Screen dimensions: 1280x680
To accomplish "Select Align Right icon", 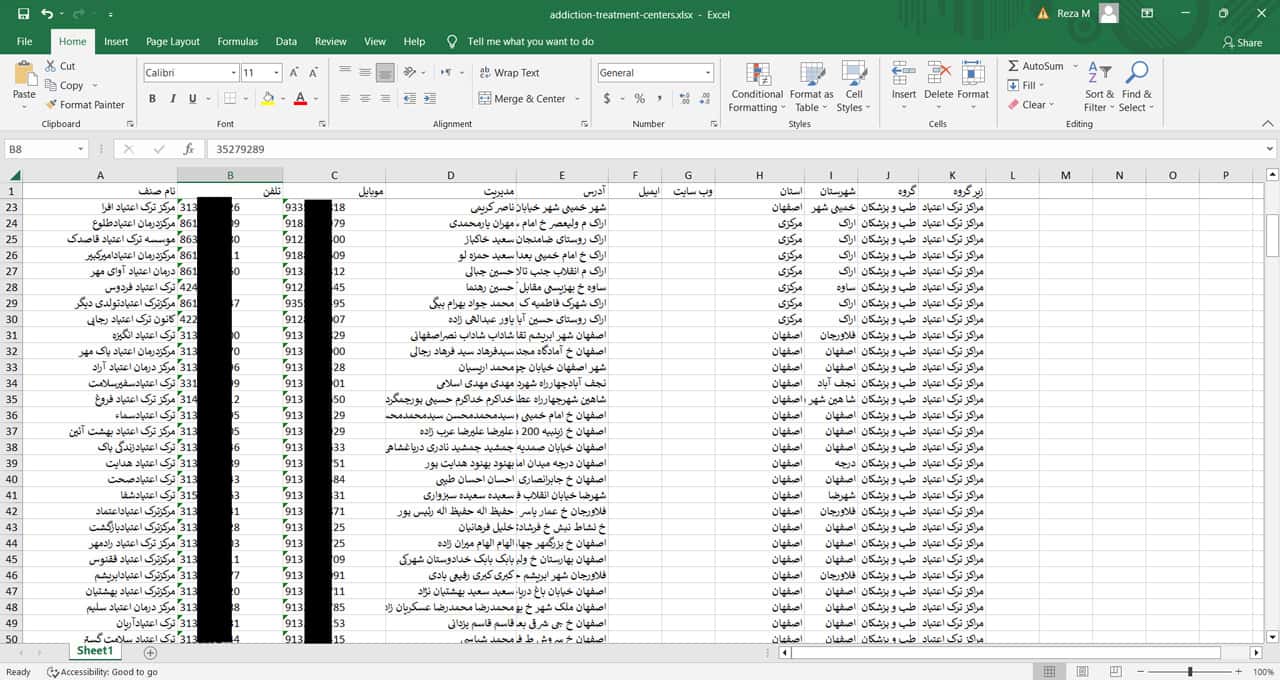I will pyautogui.click(x=386, y=99).
